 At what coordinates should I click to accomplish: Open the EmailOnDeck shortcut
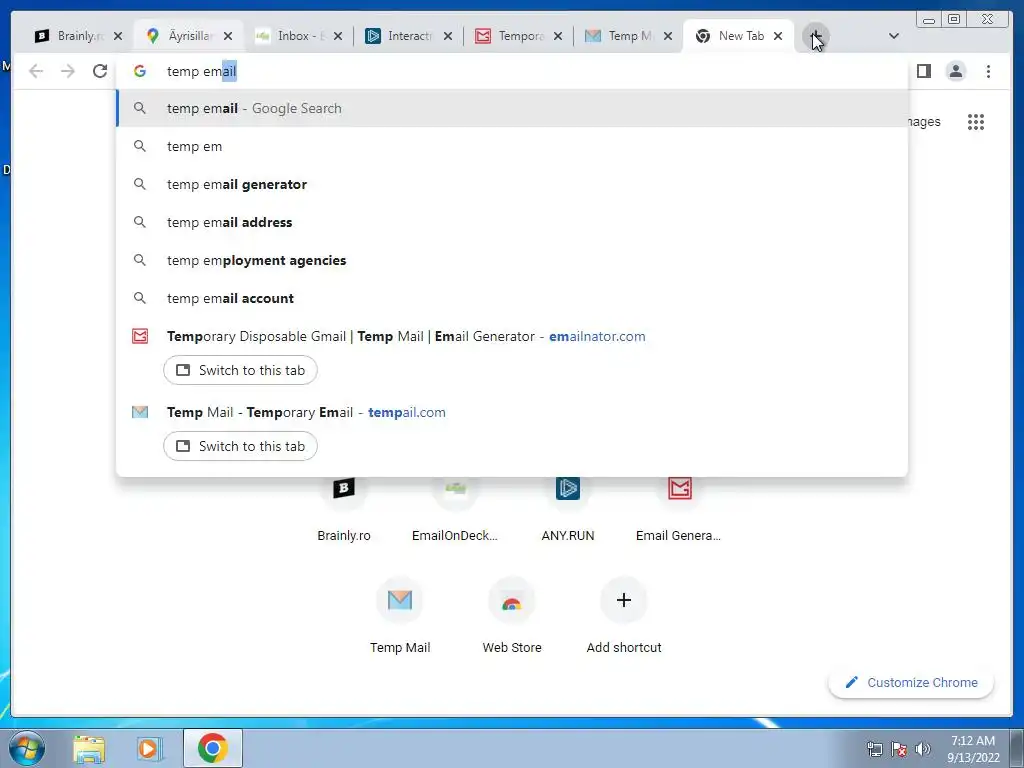(x=455, y=509)
